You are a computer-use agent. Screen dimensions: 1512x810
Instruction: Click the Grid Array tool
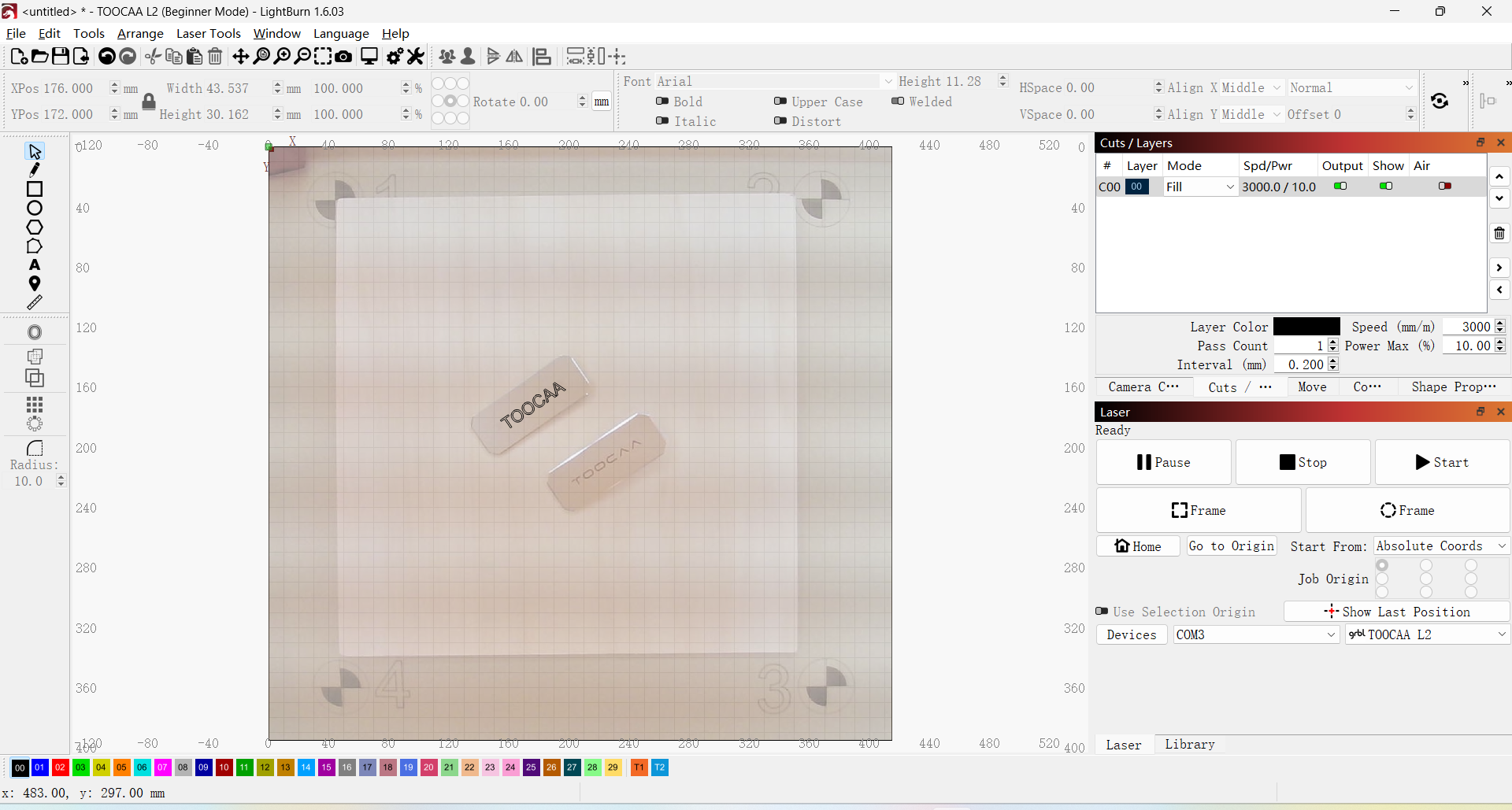click(x=35, y=405)
